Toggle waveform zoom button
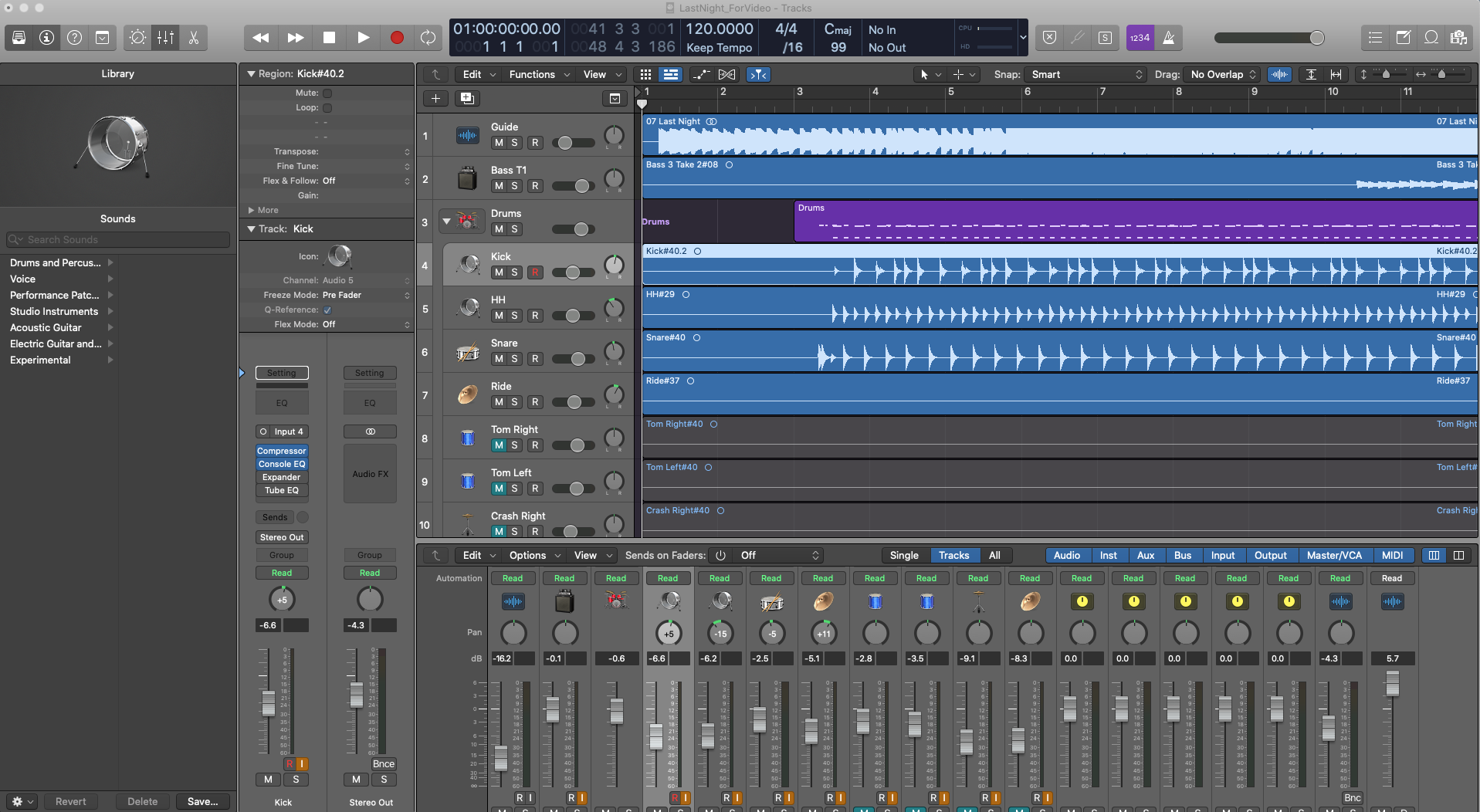1480x812 pixels. pyautogui.click(x=1279, y=74)
